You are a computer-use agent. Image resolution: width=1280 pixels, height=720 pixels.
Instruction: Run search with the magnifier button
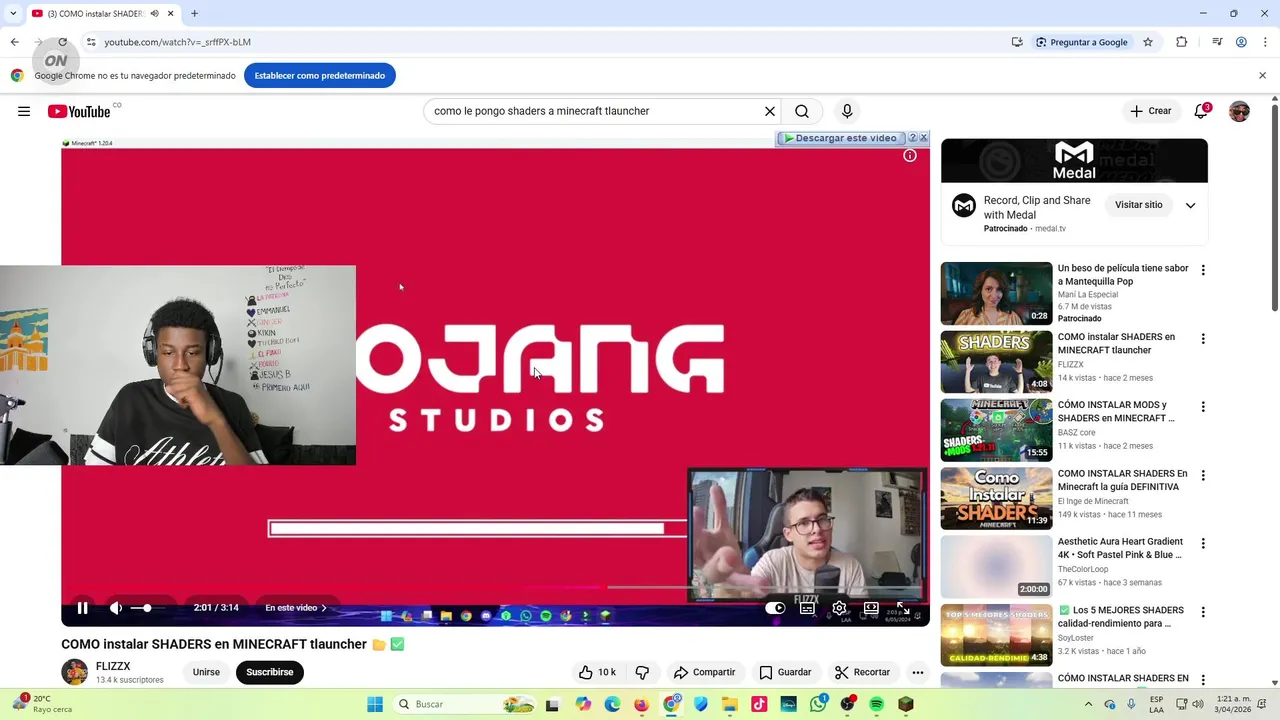pos(802,111)
